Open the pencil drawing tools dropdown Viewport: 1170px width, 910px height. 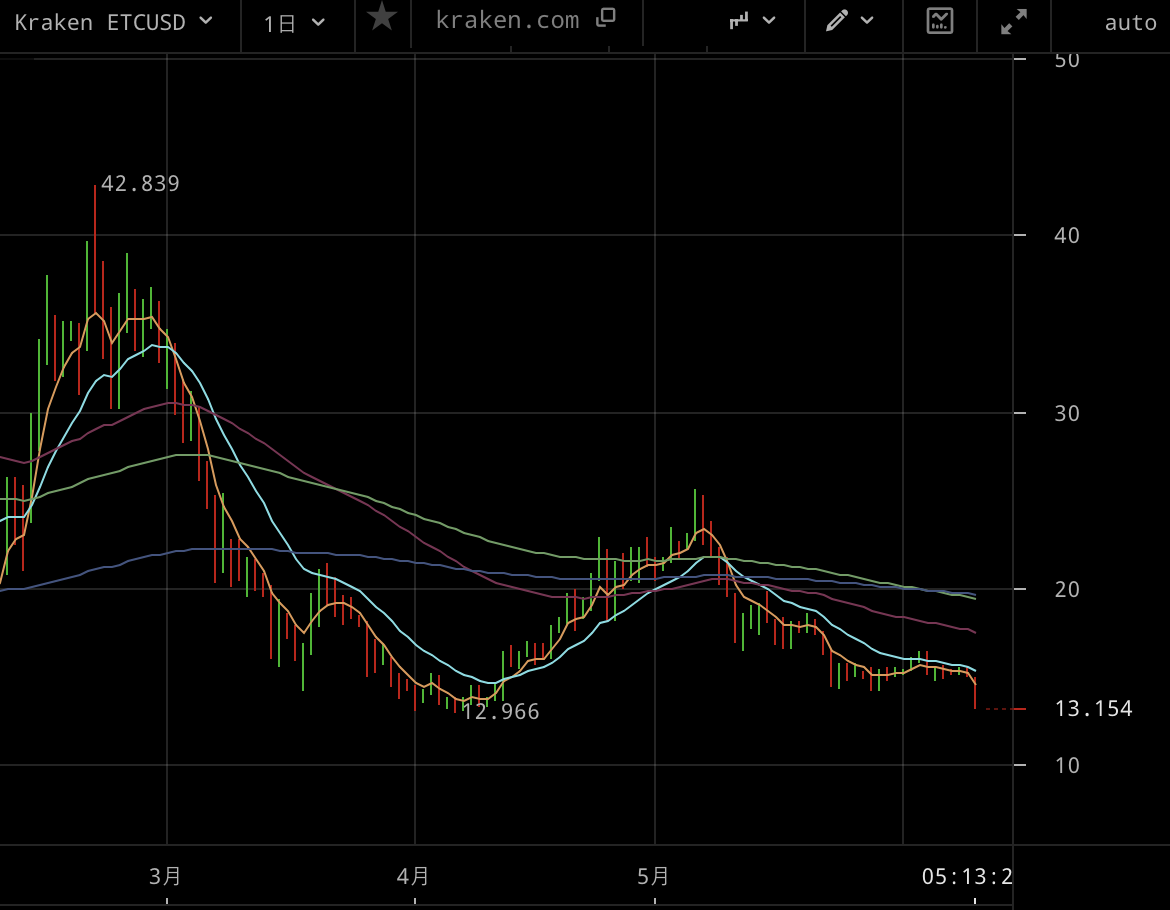pyautogui.click(x=849, y=20)
